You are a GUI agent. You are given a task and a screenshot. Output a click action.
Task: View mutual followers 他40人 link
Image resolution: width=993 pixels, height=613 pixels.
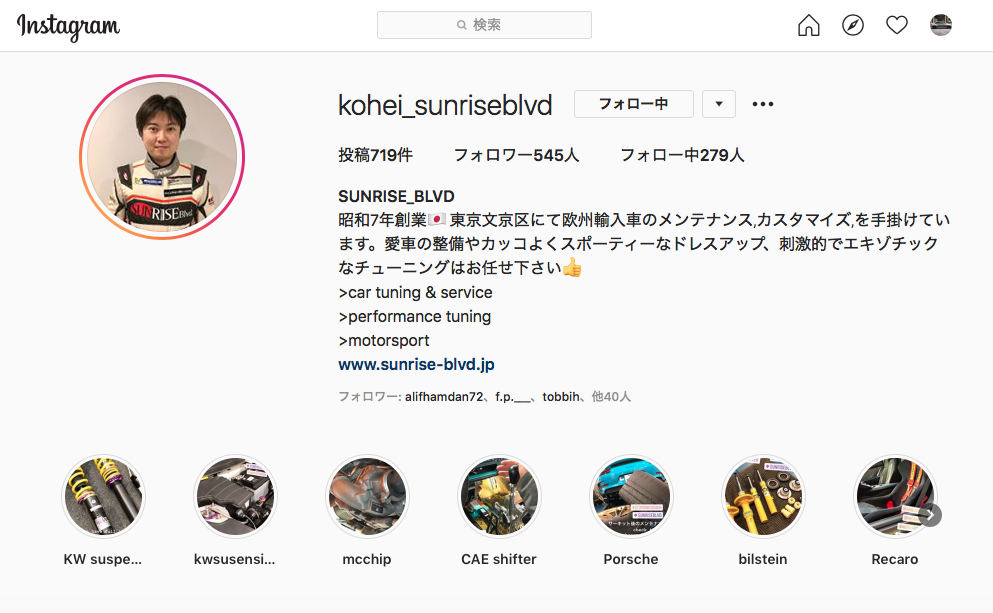(611, 397)
